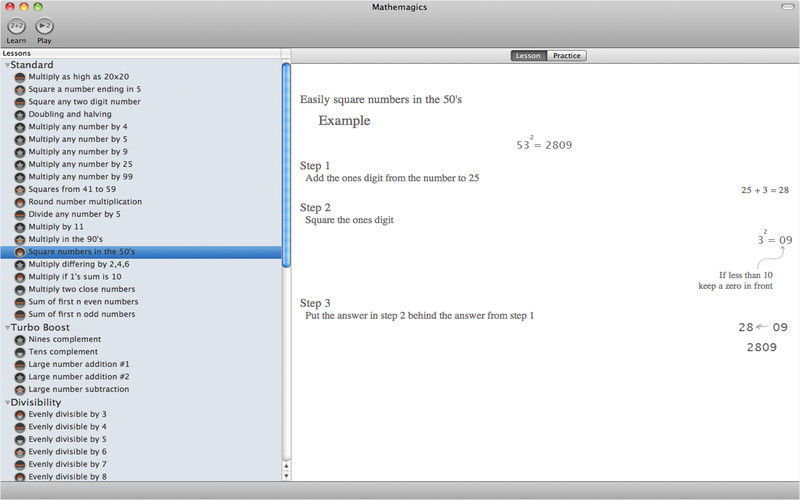Click icon beside Doubling and halving
The width and height of the screenshot is (800, 500).
tap(20, 114)
